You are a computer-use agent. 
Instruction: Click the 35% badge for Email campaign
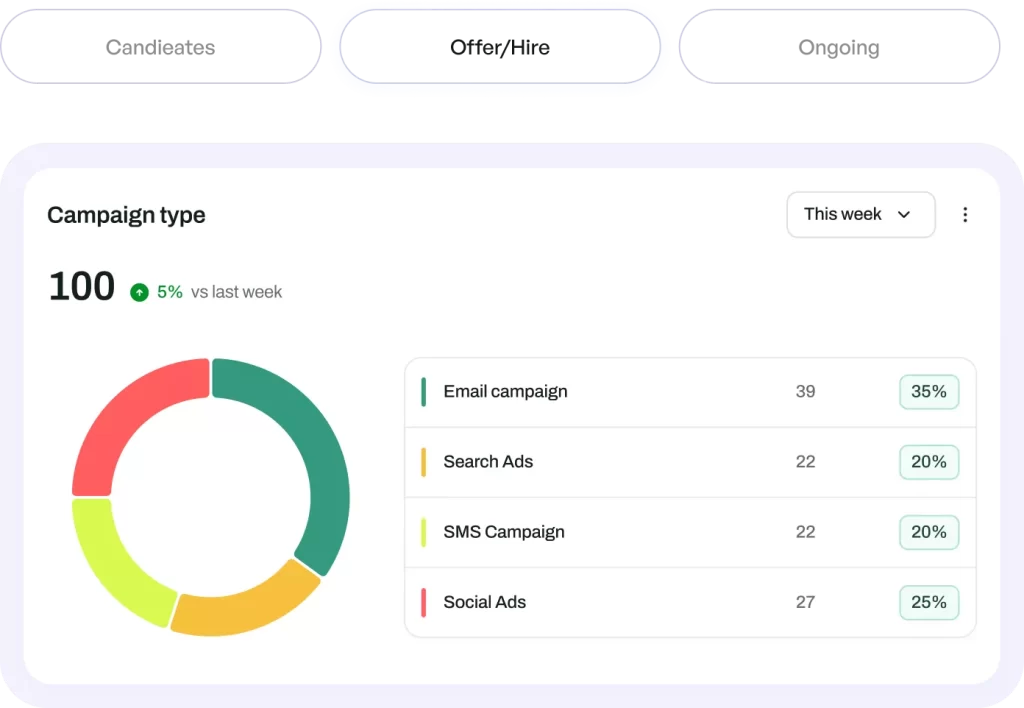929,392
